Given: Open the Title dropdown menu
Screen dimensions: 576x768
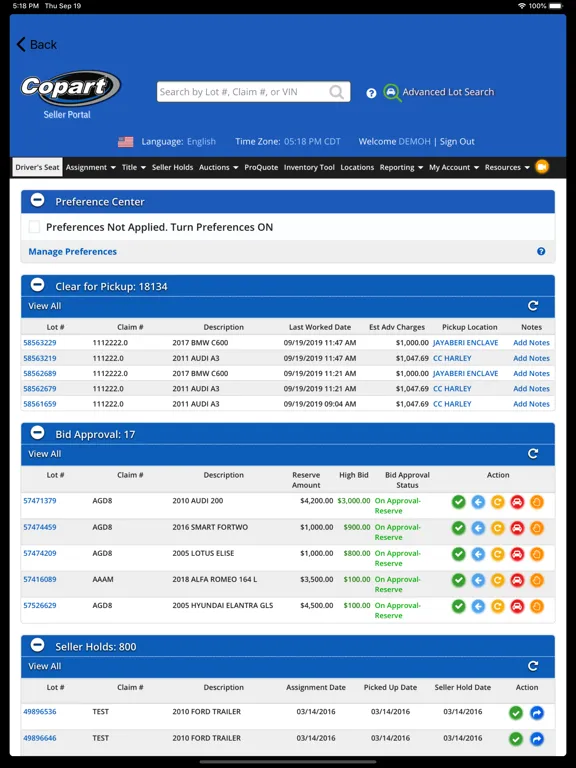Looking at the screenshot, I should [134, 168].
